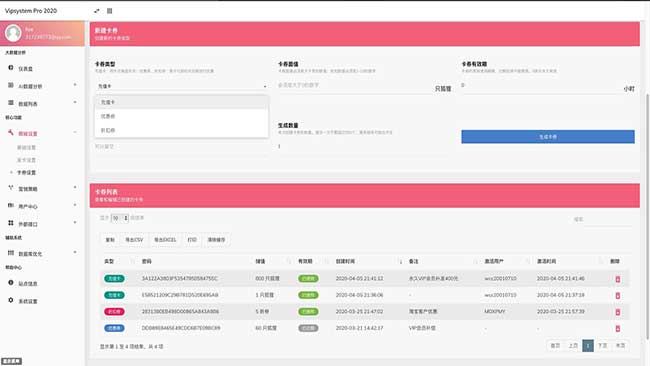650x366 pixels.
Task: Go to the last page (末页)
Action: pyautogui.click(x=620, y=346)
